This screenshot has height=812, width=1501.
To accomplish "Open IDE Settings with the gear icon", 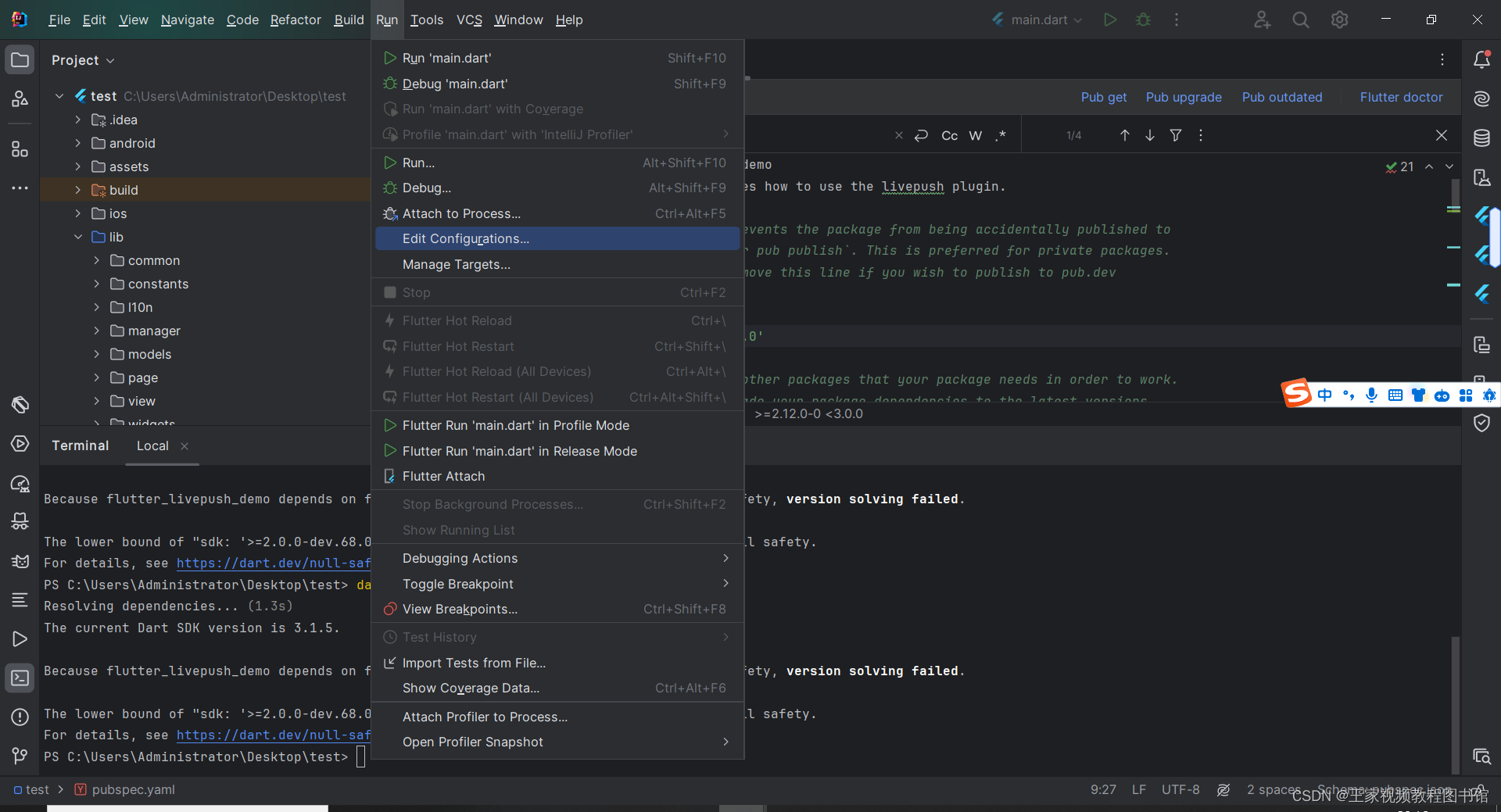I will pyautogui.click(x=1339, y=20).
